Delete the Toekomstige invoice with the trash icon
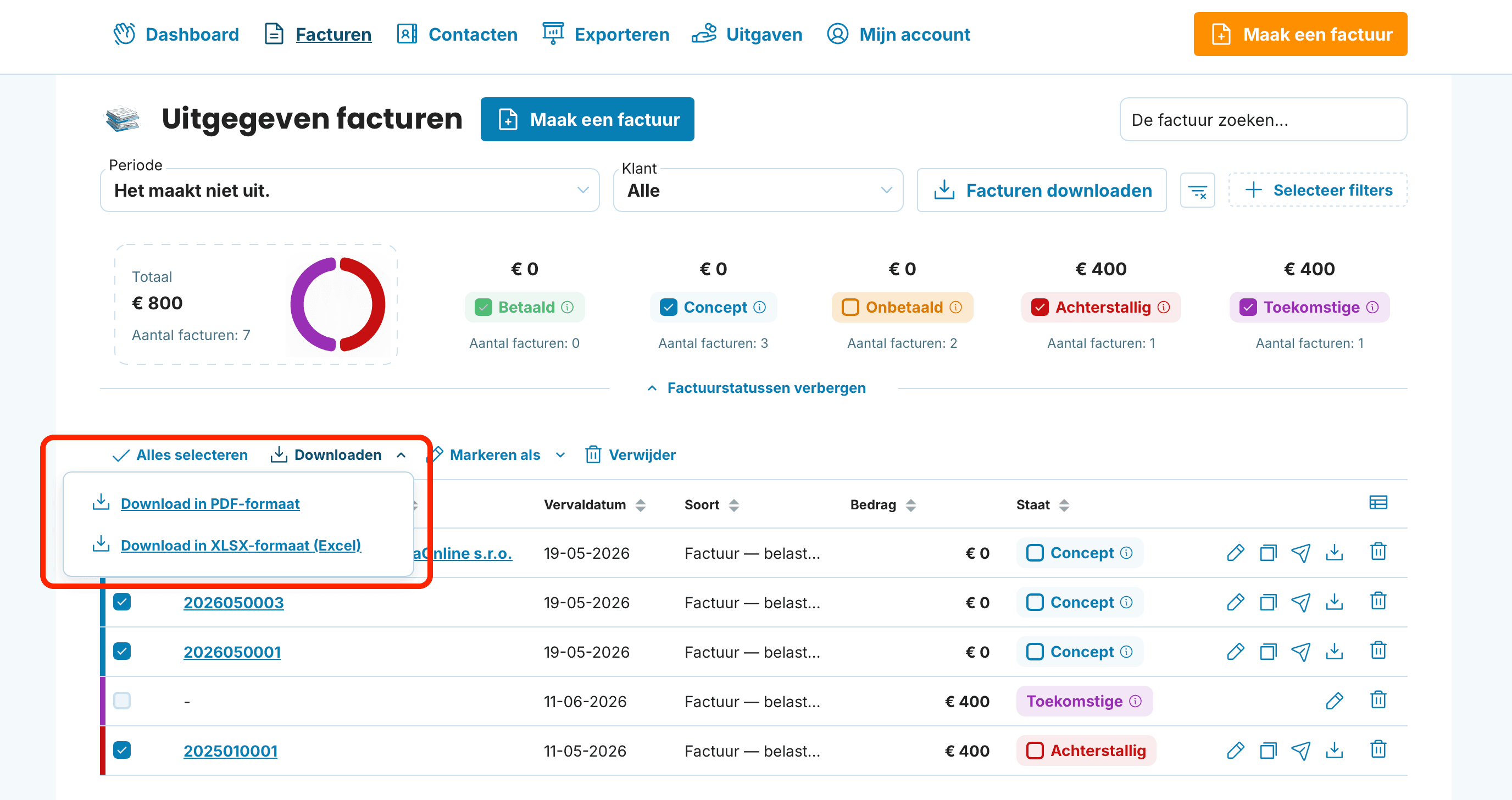Viewport: 1512px width, 800px height. [1378, 701]
